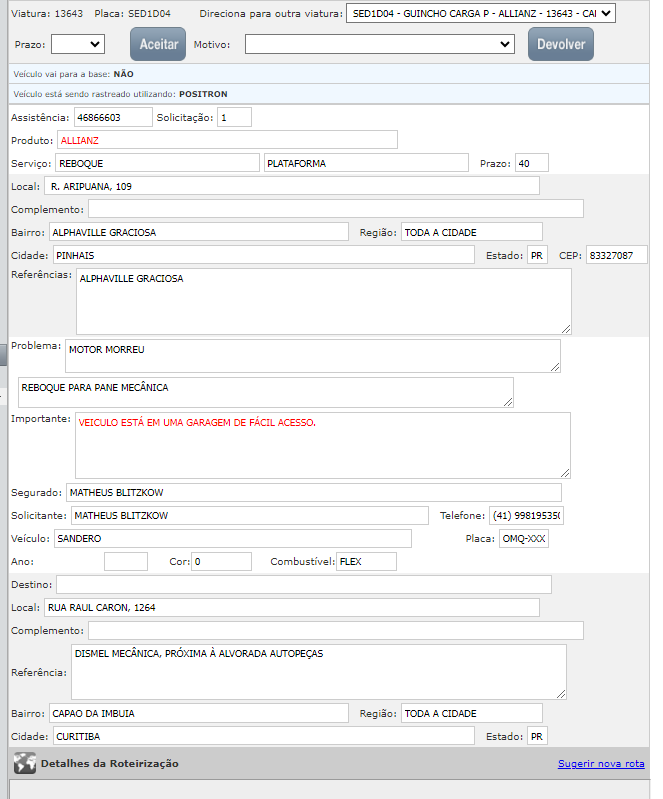Select the Produto field showing ALLIANZ
The width and height of the screenshot is (663, 799).
(x=227, y=140)
